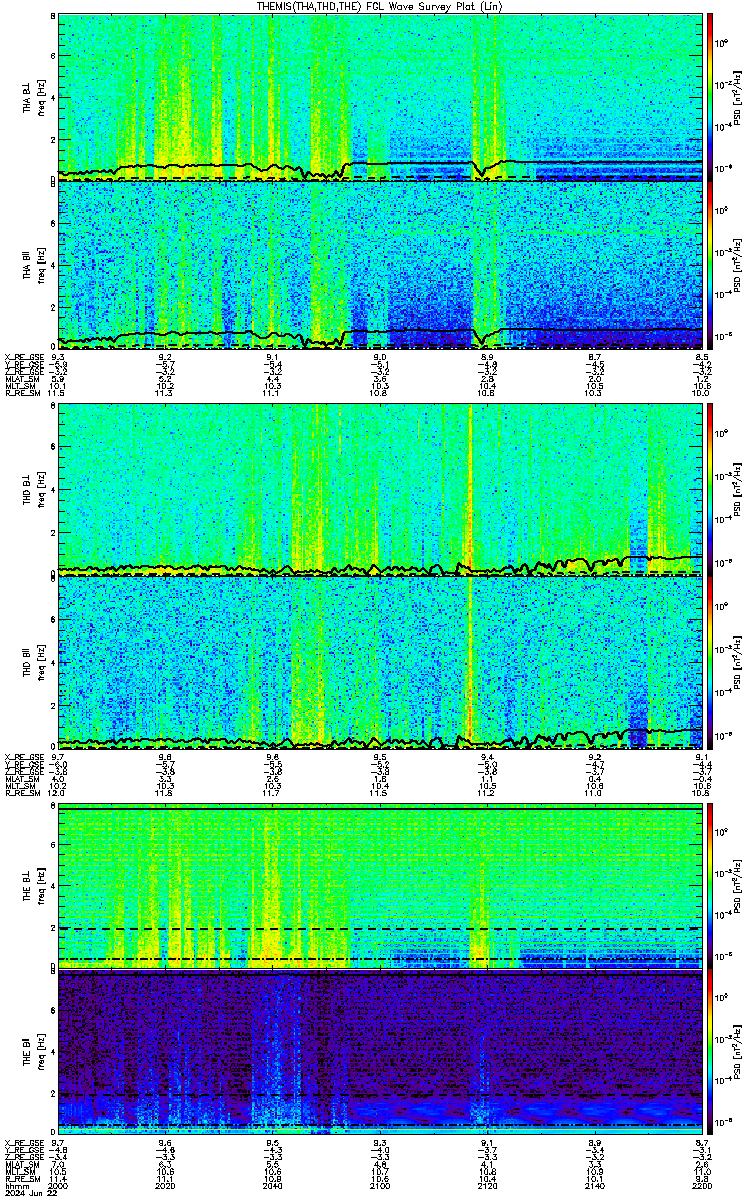
Task: Click the color bar beside THA B-perpendicular panel
Action: pyautogui.click(x=710, y=97)
